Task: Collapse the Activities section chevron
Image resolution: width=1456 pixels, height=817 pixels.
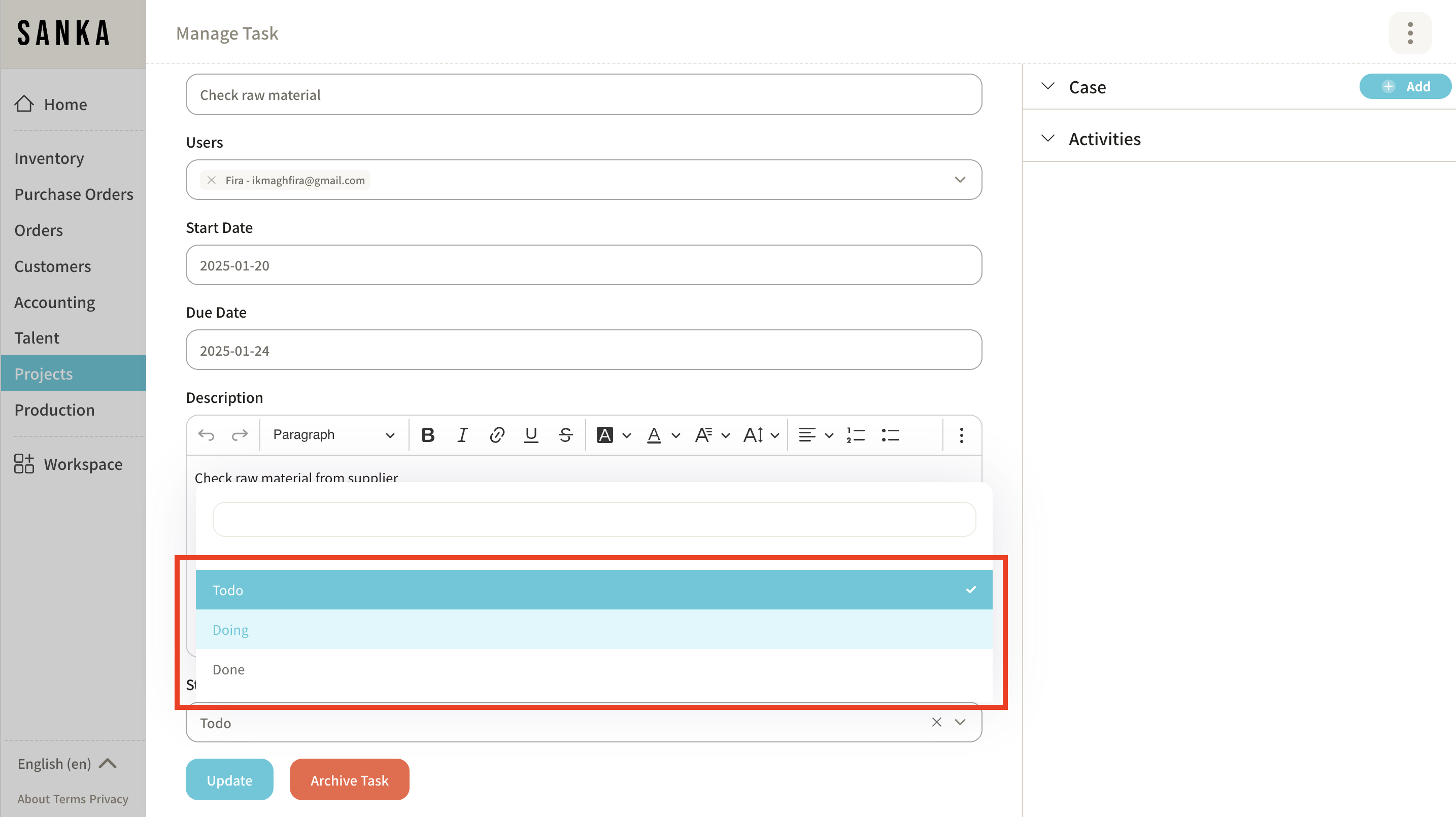Action: (x=1047, y=139)
